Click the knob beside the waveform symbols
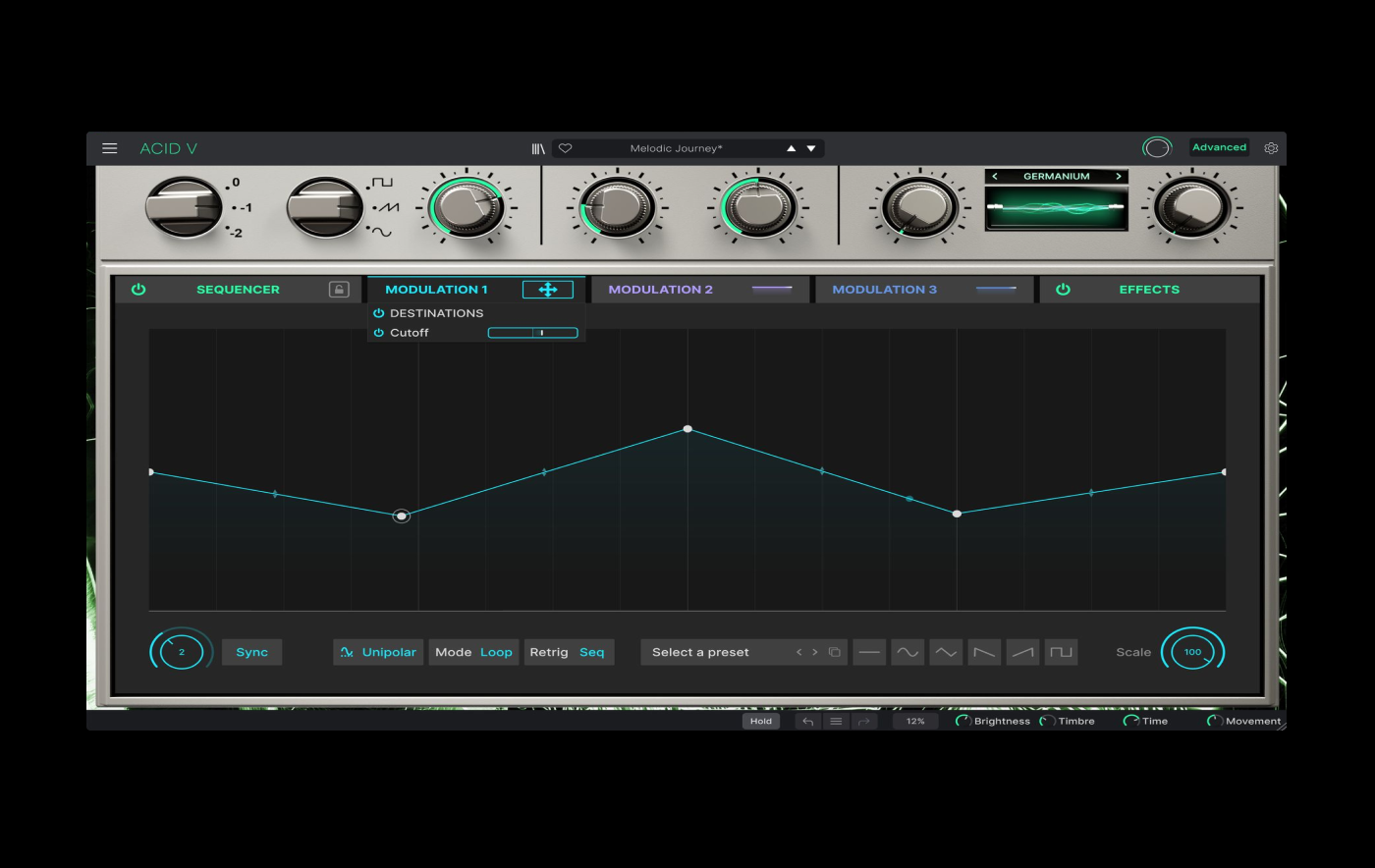This screenshot has height=868, width=1375. click(465, 207)
